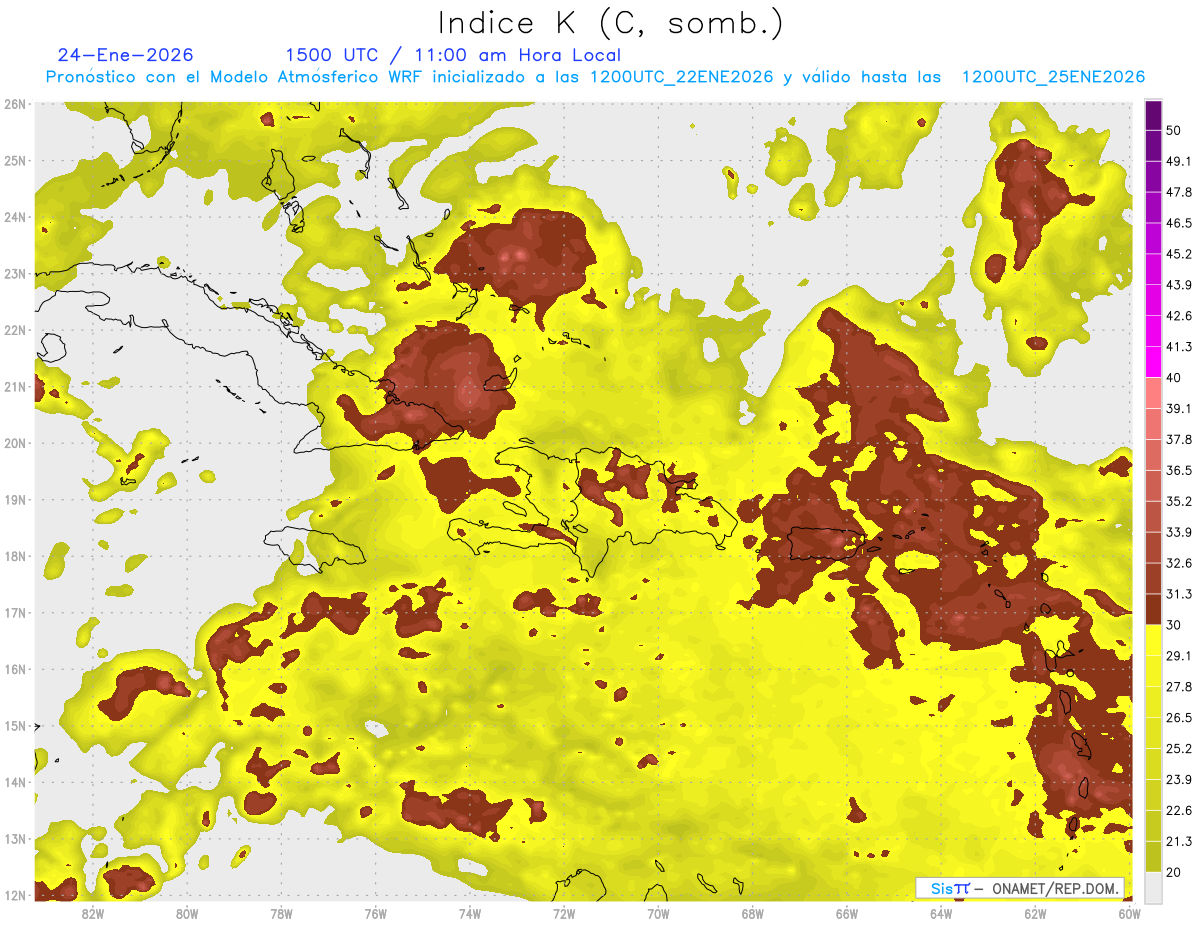Click the "1500 UTC / 11:00 am Hora Local" time label
This screenshot has height=927, width=1200.
(453, 55)
